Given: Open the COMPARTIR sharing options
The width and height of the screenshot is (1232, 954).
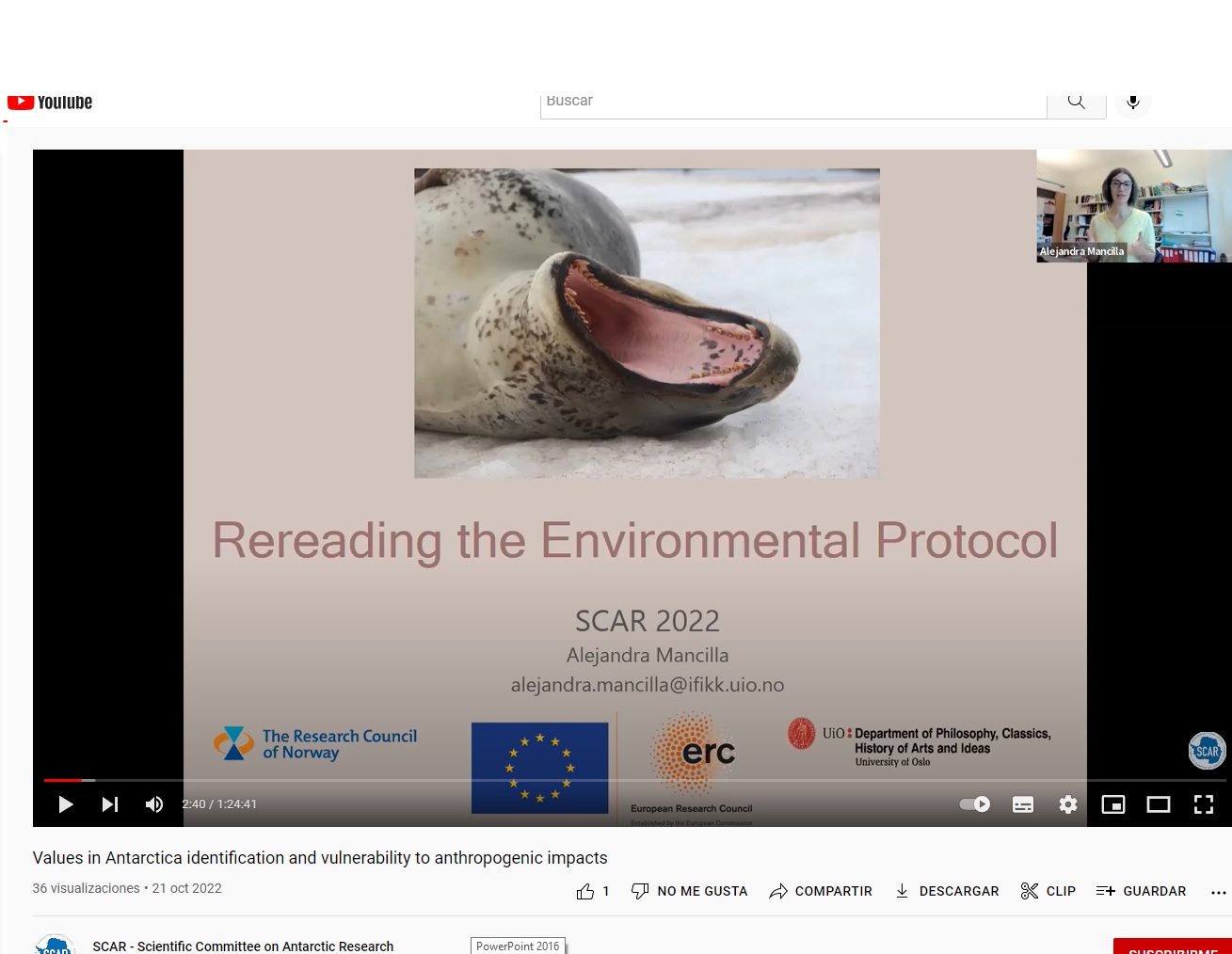Looking at the screenshot, I should click(x=820, y=891).
